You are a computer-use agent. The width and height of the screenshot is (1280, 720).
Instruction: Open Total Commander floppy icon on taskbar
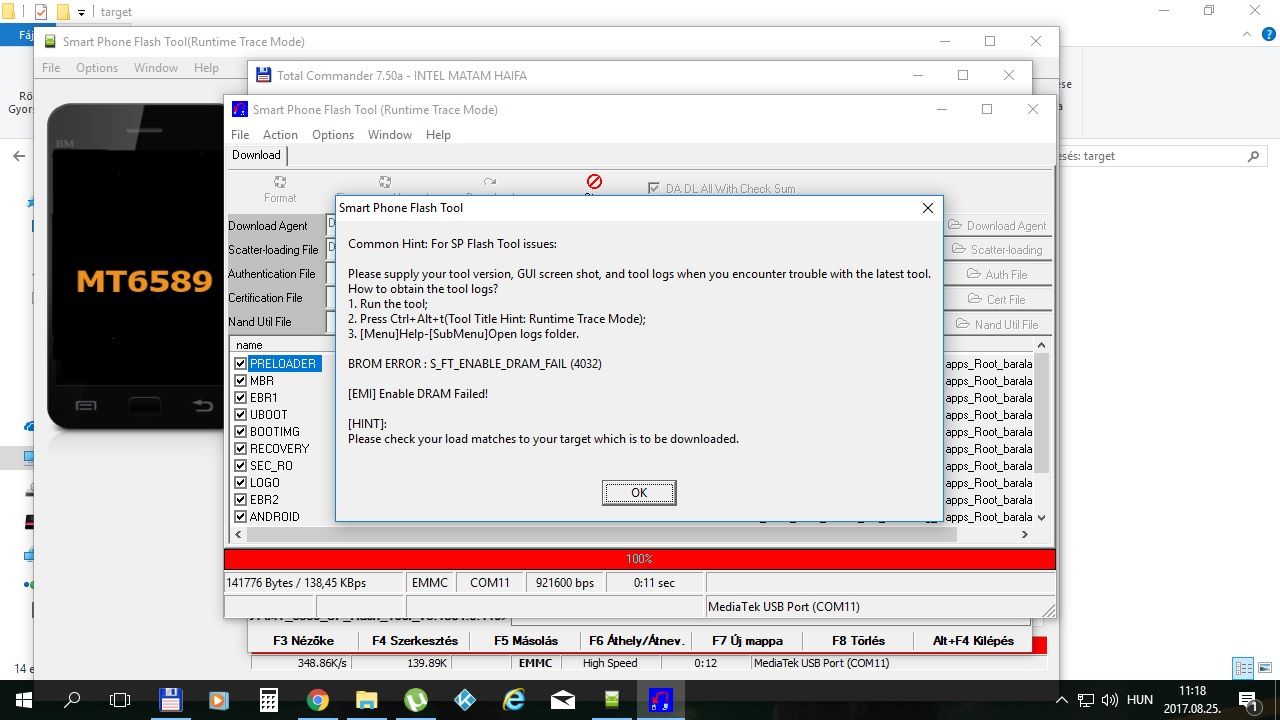170,700
